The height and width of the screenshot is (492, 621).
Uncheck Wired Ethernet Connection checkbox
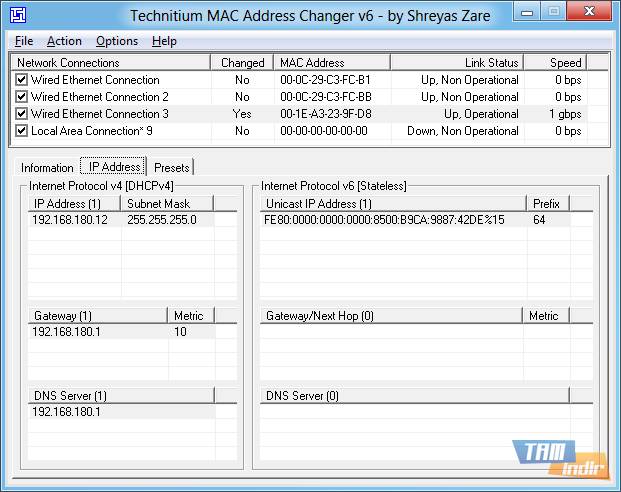tap(22, 80)
